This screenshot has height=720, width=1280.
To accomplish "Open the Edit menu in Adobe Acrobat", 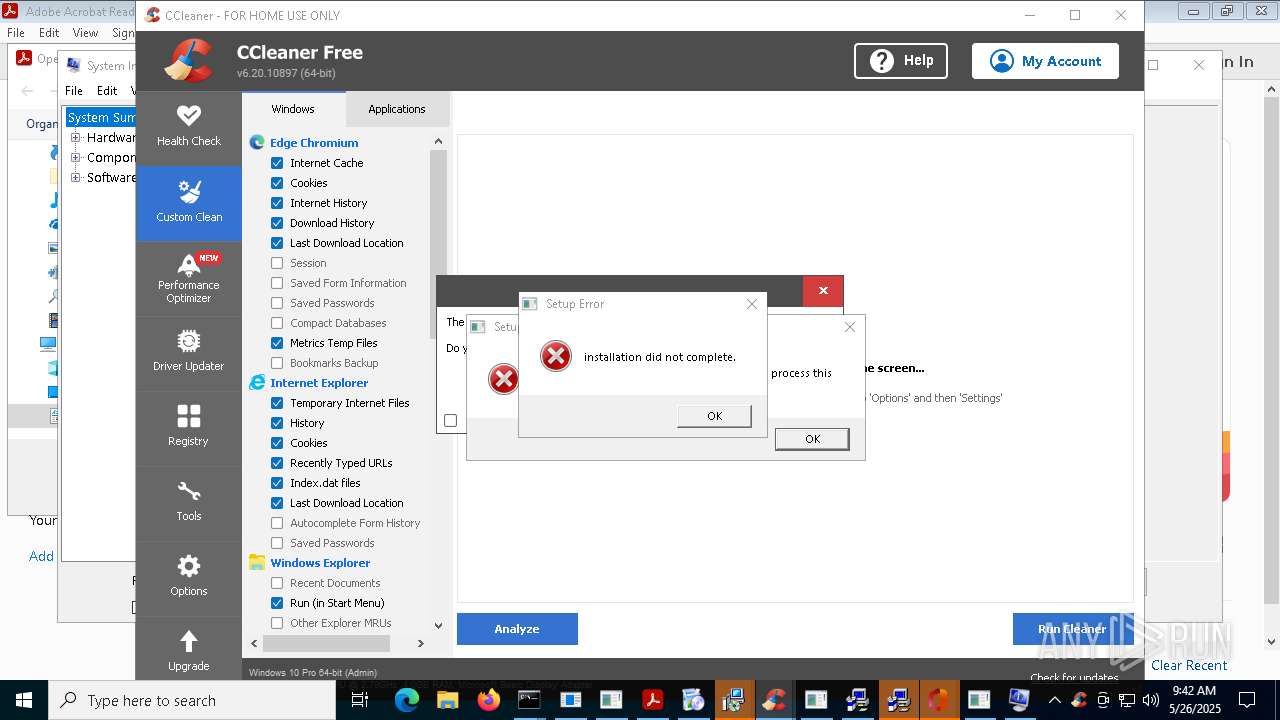I will pos(49,33).
